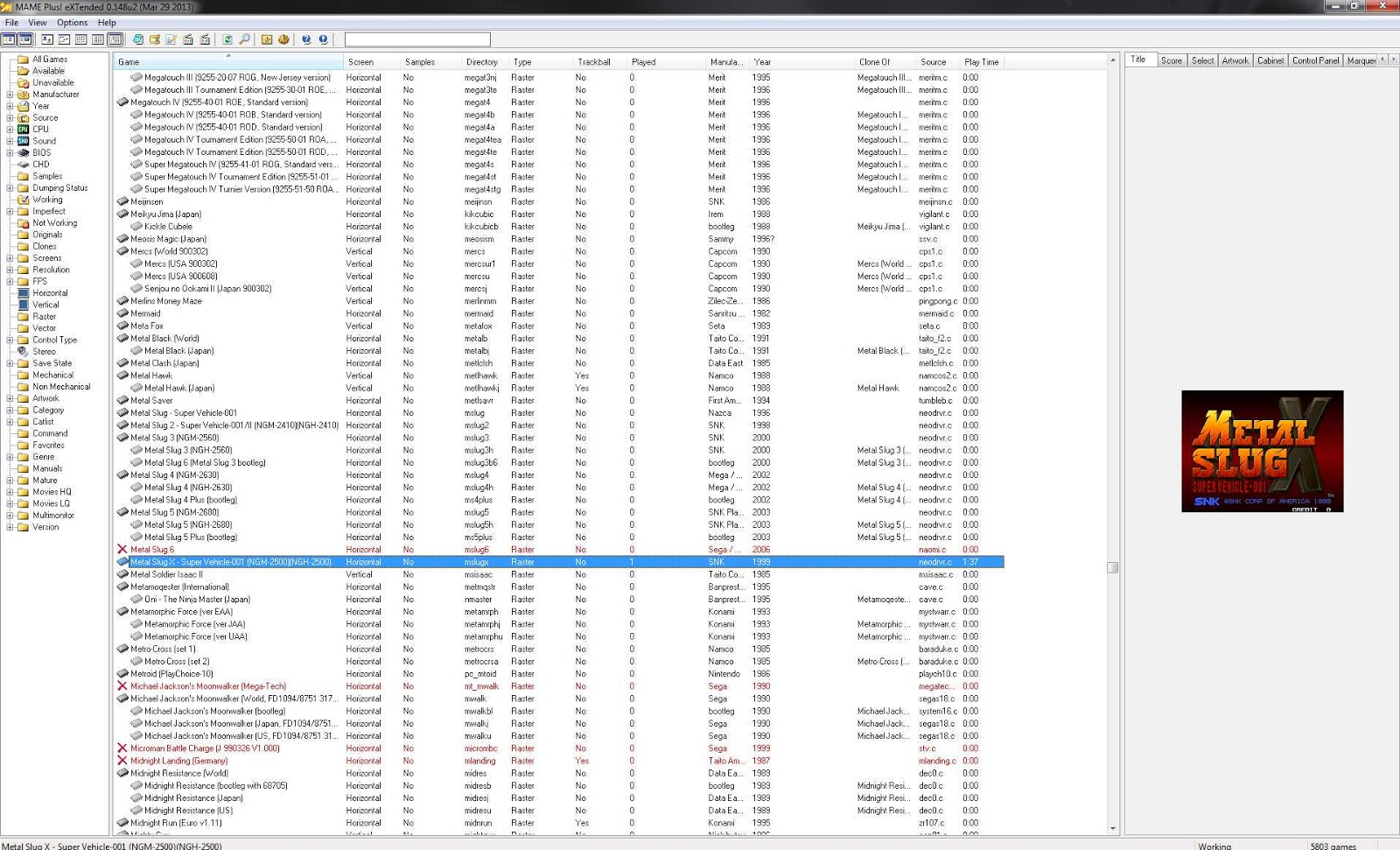
Task: Click the game icon beside Metroid (PlayChoice-10)
Action: coord(122,674)
